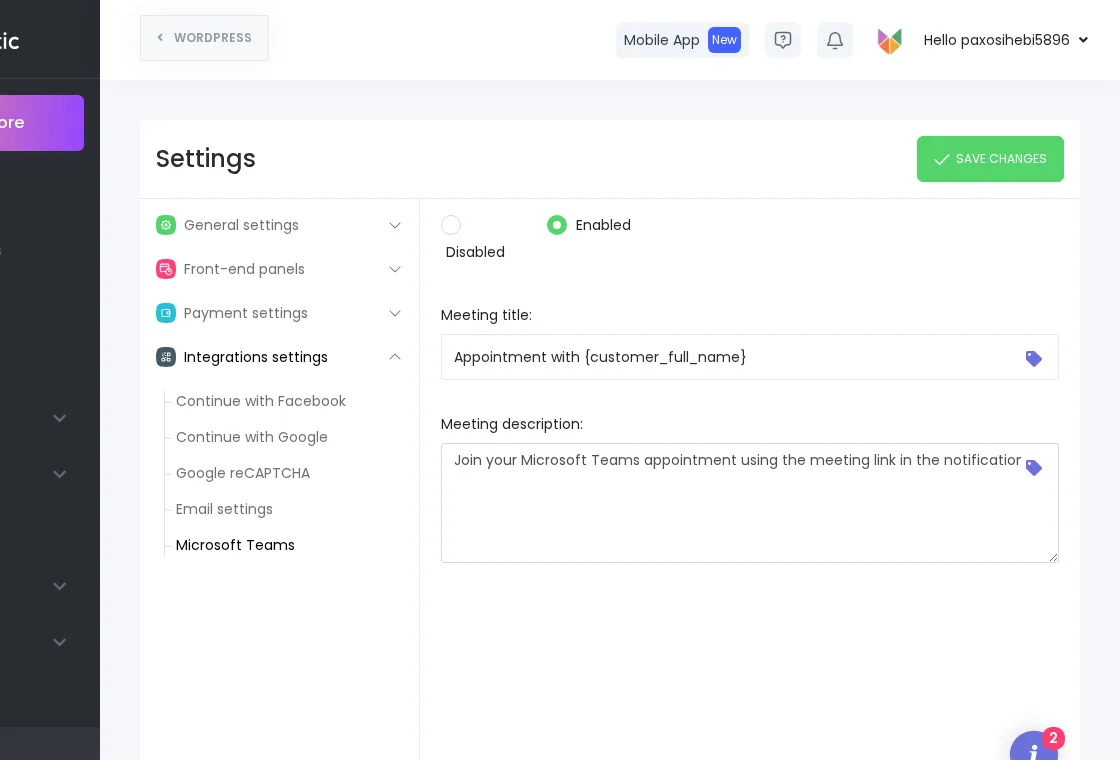1120x760 pixels.
Task: Open Google reCAPTCHA settings
Action: 243,473
